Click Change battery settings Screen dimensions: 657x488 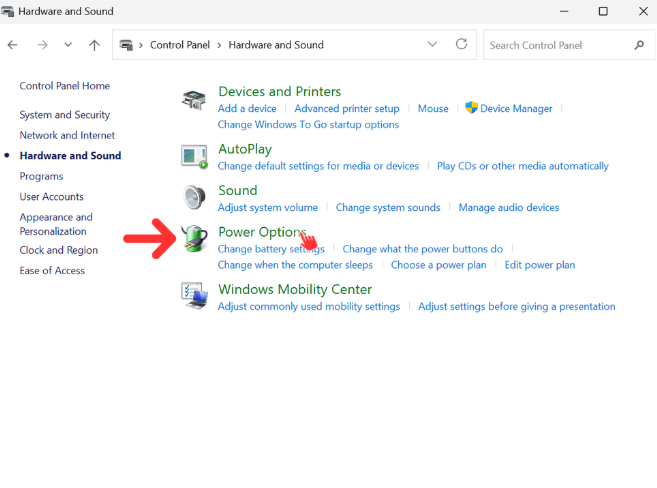click(x=271, y=249)
